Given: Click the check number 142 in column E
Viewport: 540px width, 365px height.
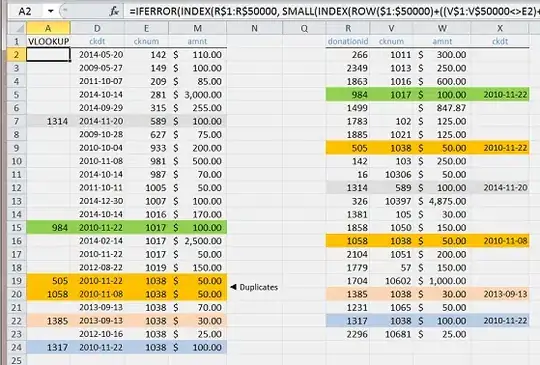Looking at the screenshot, I should pos(158,55).
